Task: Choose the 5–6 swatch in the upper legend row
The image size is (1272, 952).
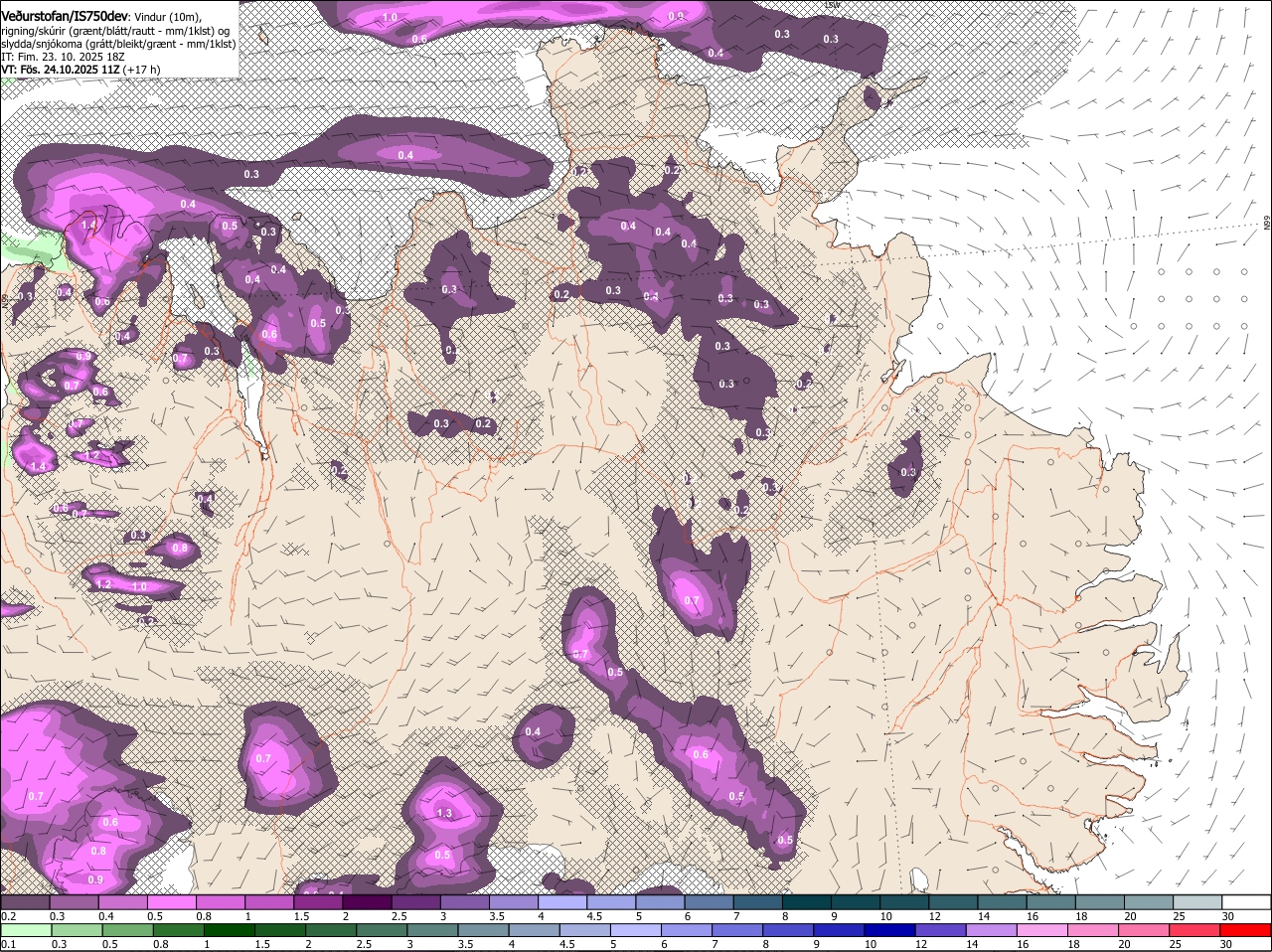Action: tap(661, 902)
